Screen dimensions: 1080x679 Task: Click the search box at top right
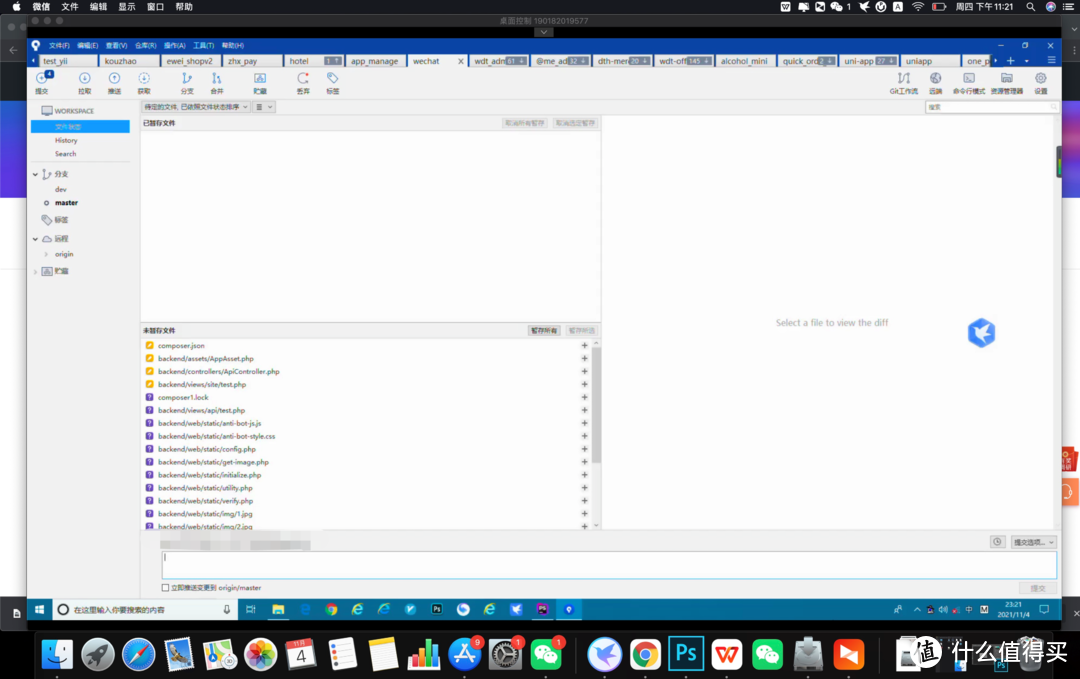pyautogui.click(x=992, y=107)
